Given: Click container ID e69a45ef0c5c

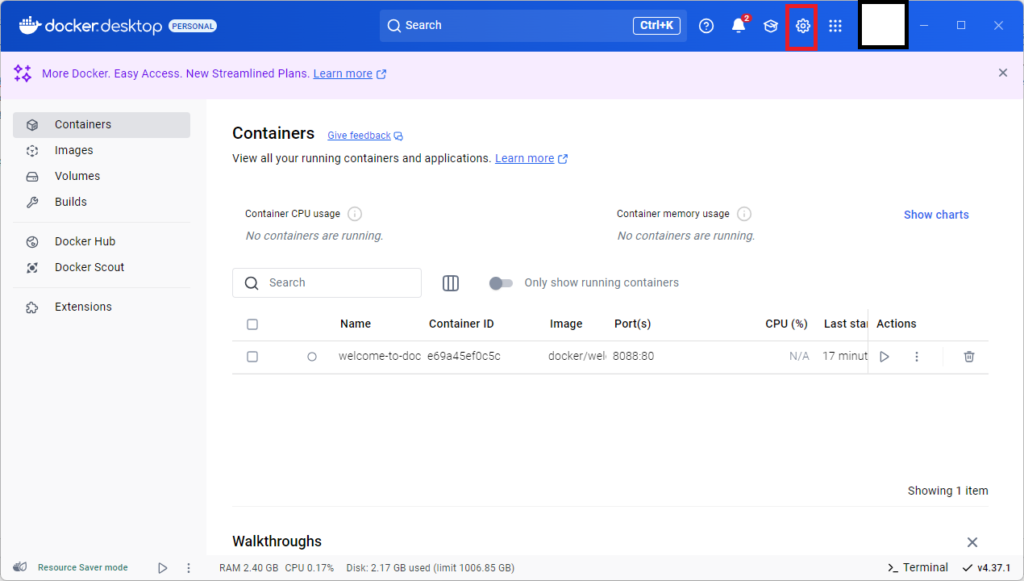Looking at the screenshot, I should (x=464, y=356).
